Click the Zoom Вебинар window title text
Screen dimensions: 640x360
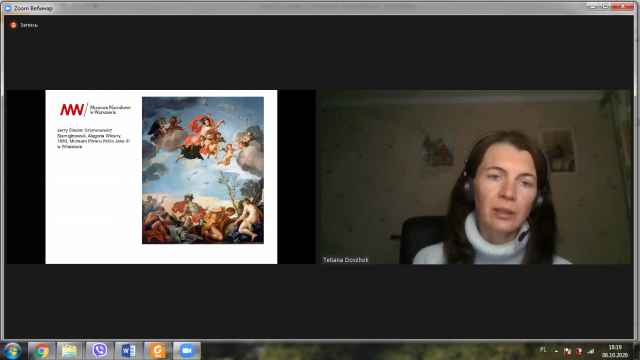pyautogui.click(x=33, y=8)
